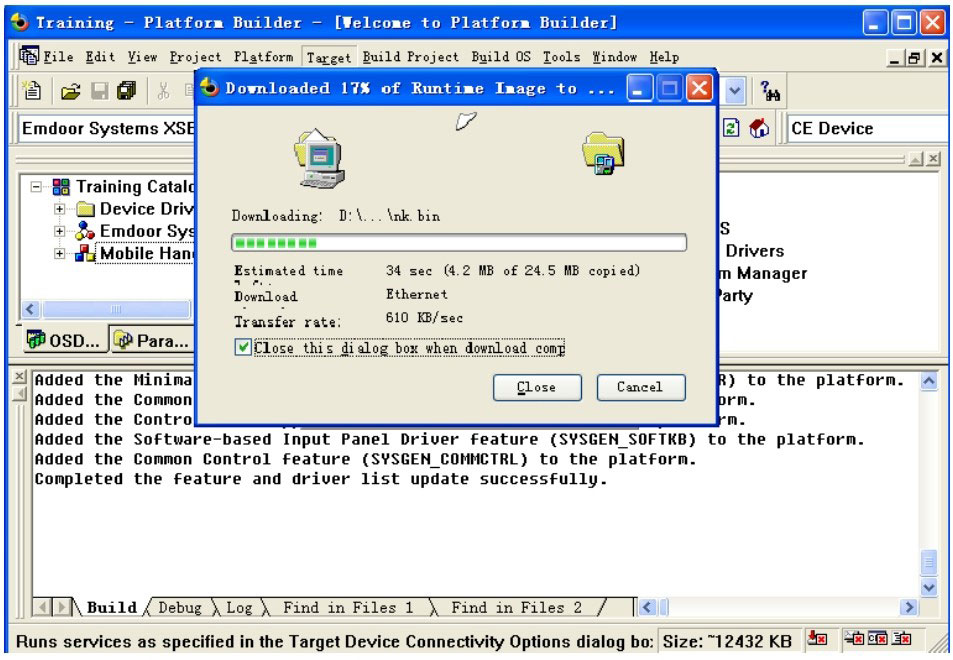The height and width of the screenshot is (660, 953).
Task: Expand the Mobile Handheld tree node
Action: pyautogui.click(x=60, y=253)
